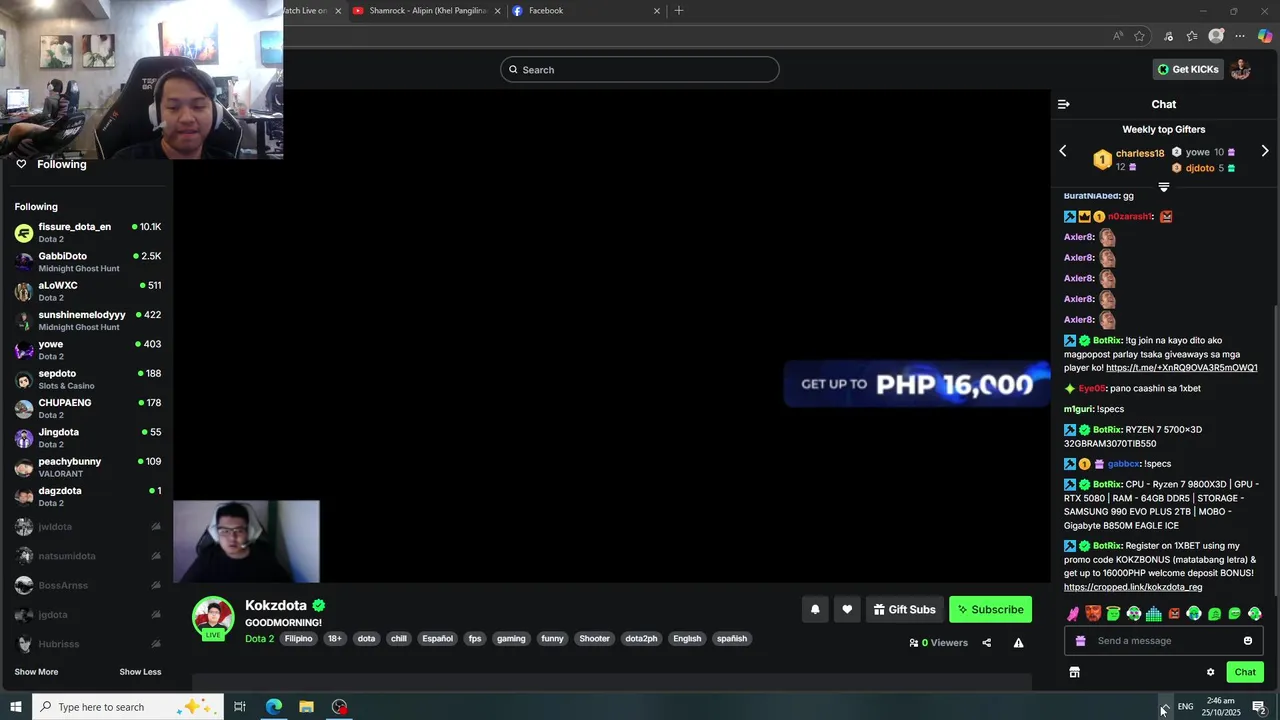Open the Kick shop icon below chat
Screen dimensions: 1280x720
(1074, 672)
